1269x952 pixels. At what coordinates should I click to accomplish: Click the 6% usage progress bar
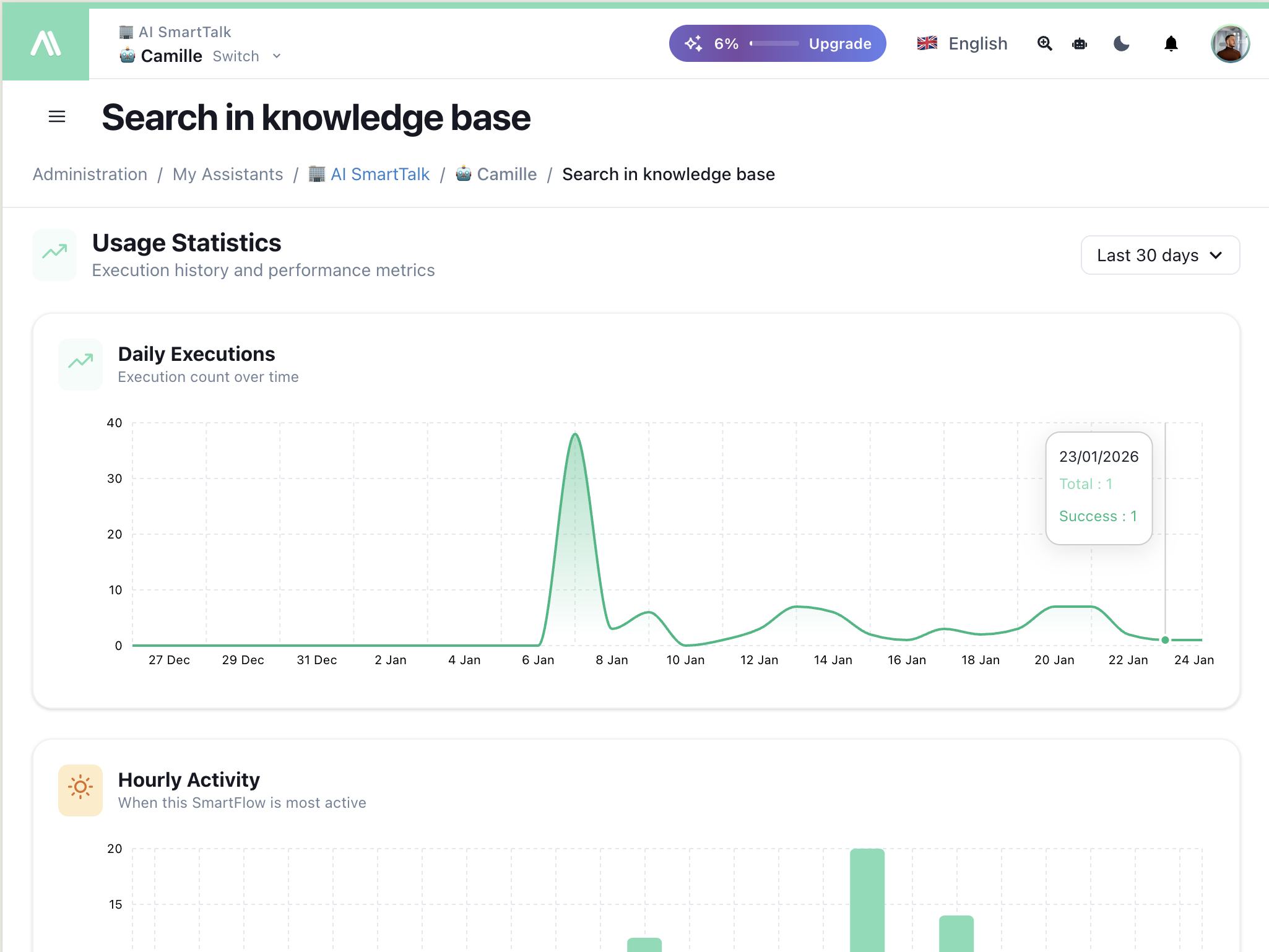774,43
